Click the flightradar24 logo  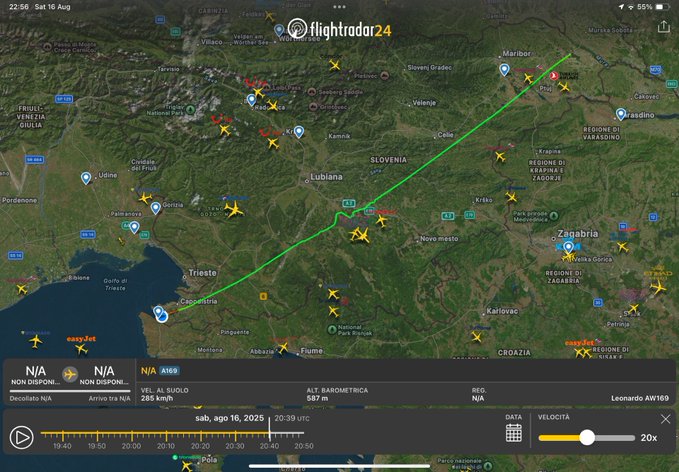(x=340, y=29)
